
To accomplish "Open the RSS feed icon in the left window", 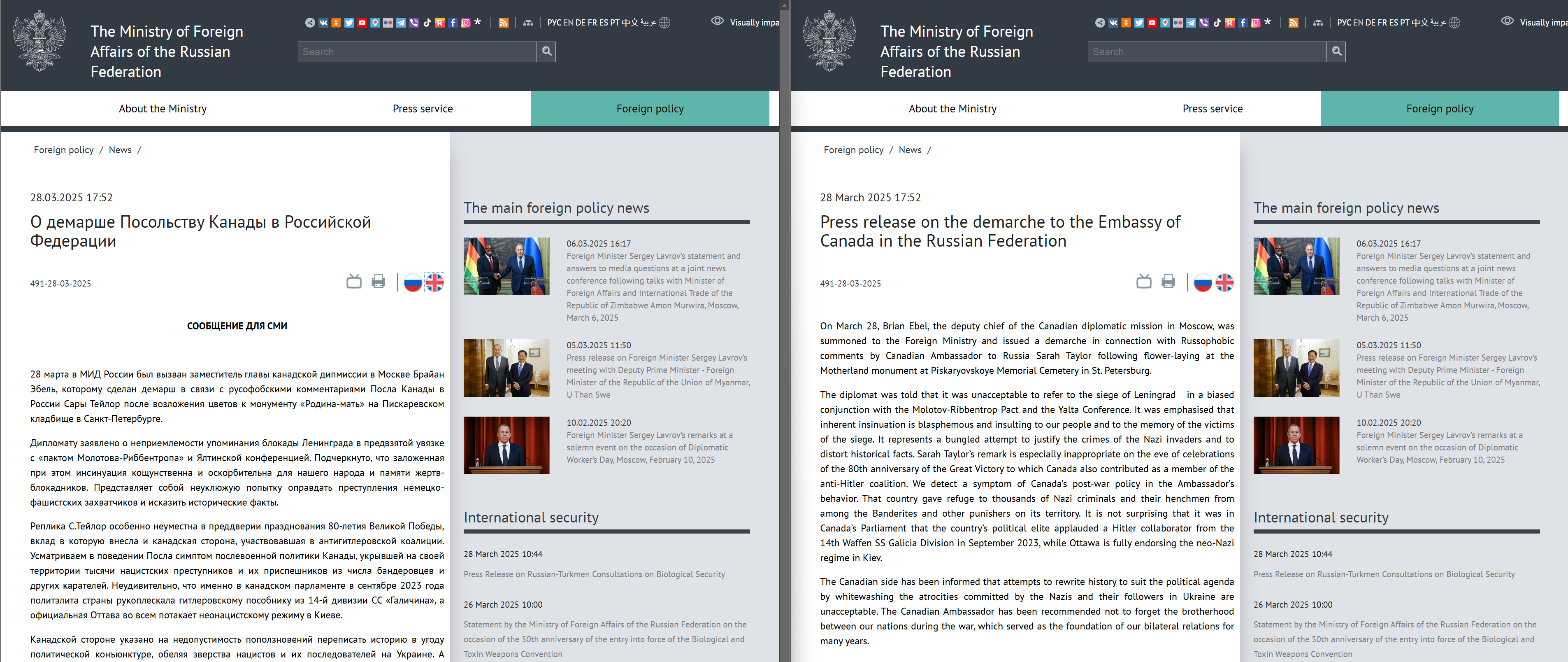I will 503,23.
